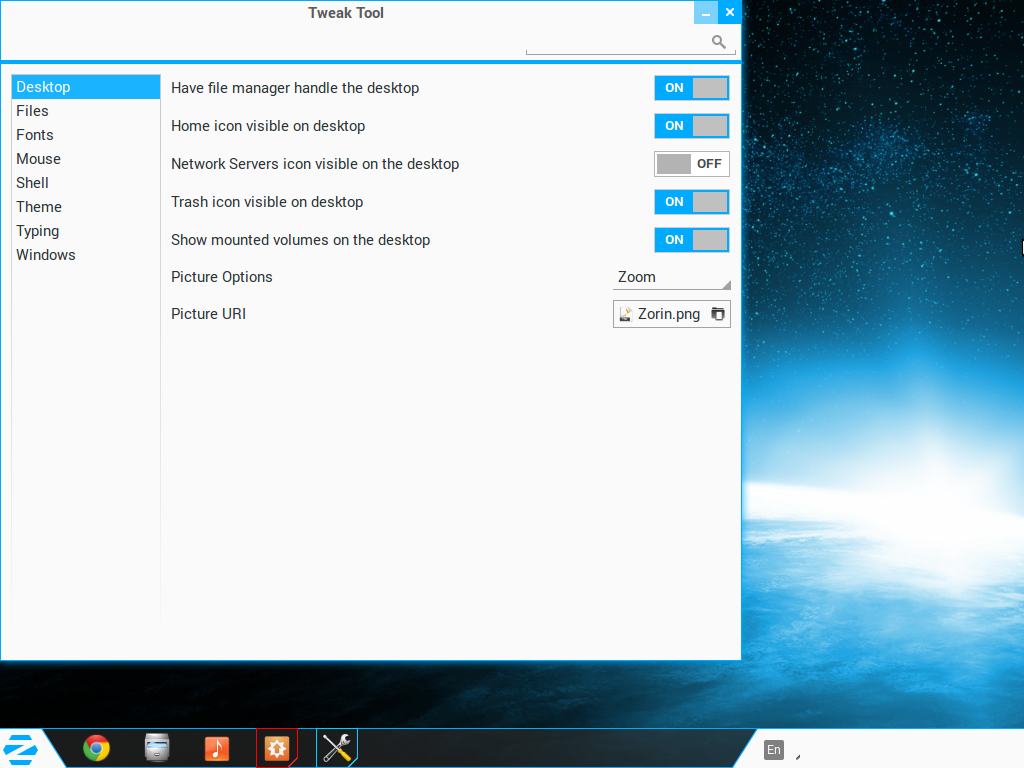Open the music player from the taskbar
The width and height of the screenshot is (1024, 768).
(x=217, y=748)
